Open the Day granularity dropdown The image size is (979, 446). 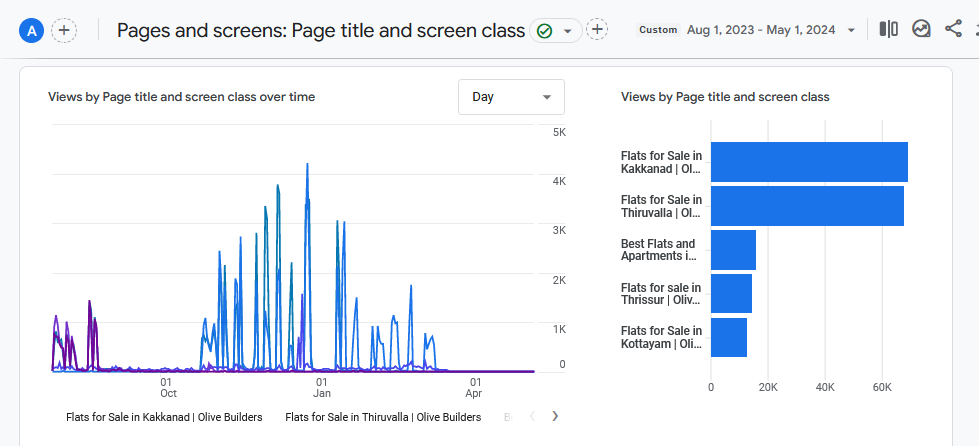click(511, 97)
